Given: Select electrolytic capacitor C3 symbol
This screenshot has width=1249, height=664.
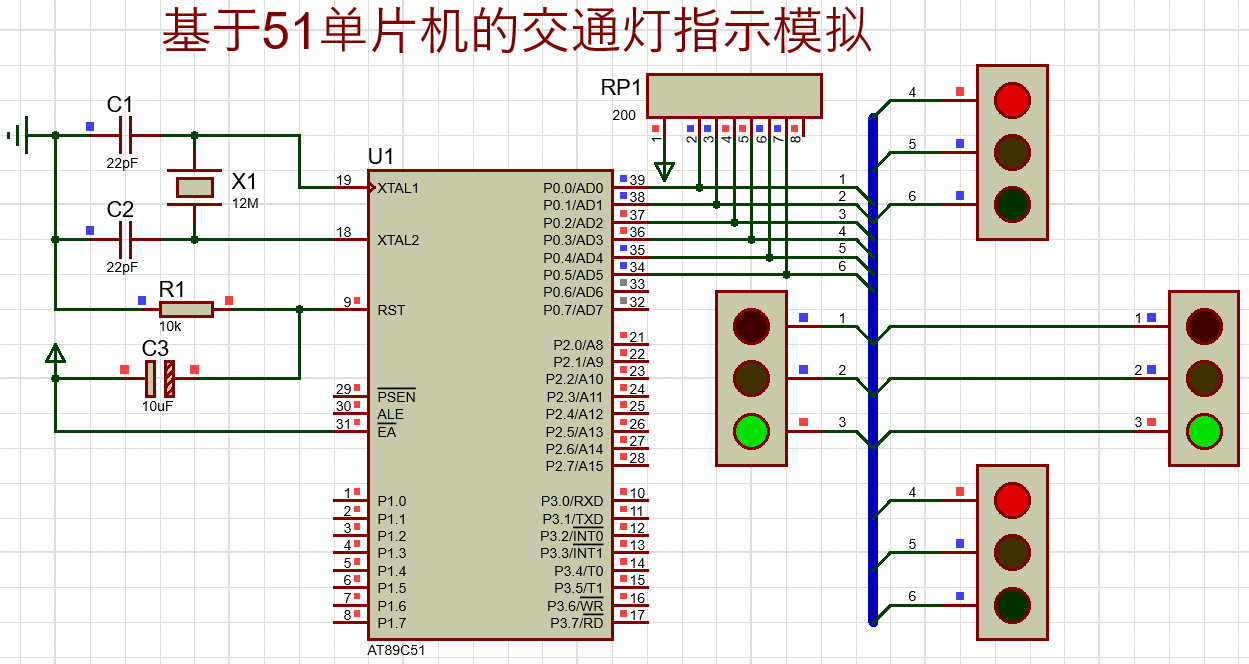Looking at the screenshot, I should click(x=159, y=379).
